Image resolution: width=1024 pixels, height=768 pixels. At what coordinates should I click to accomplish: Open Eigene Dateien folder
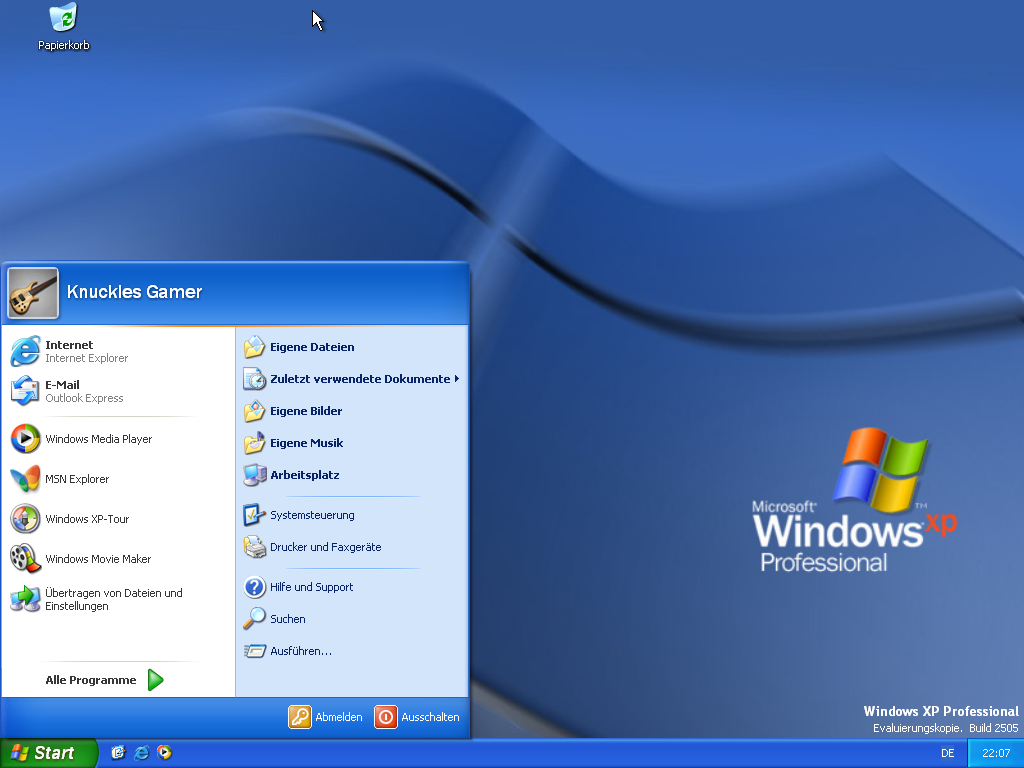point(311,347)
